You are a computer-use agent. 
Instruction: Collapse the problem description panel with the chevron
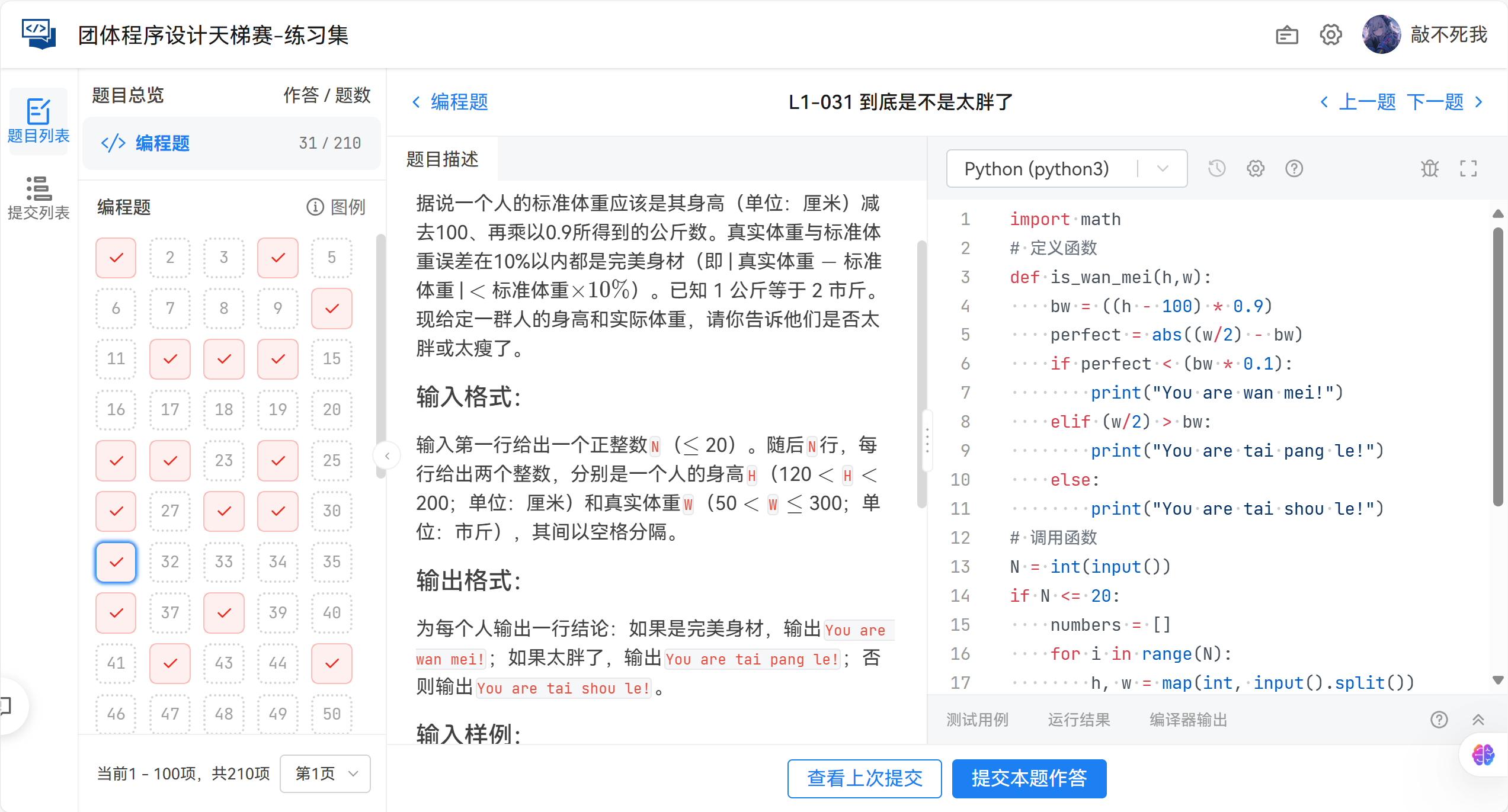click(x=388, y=455)
